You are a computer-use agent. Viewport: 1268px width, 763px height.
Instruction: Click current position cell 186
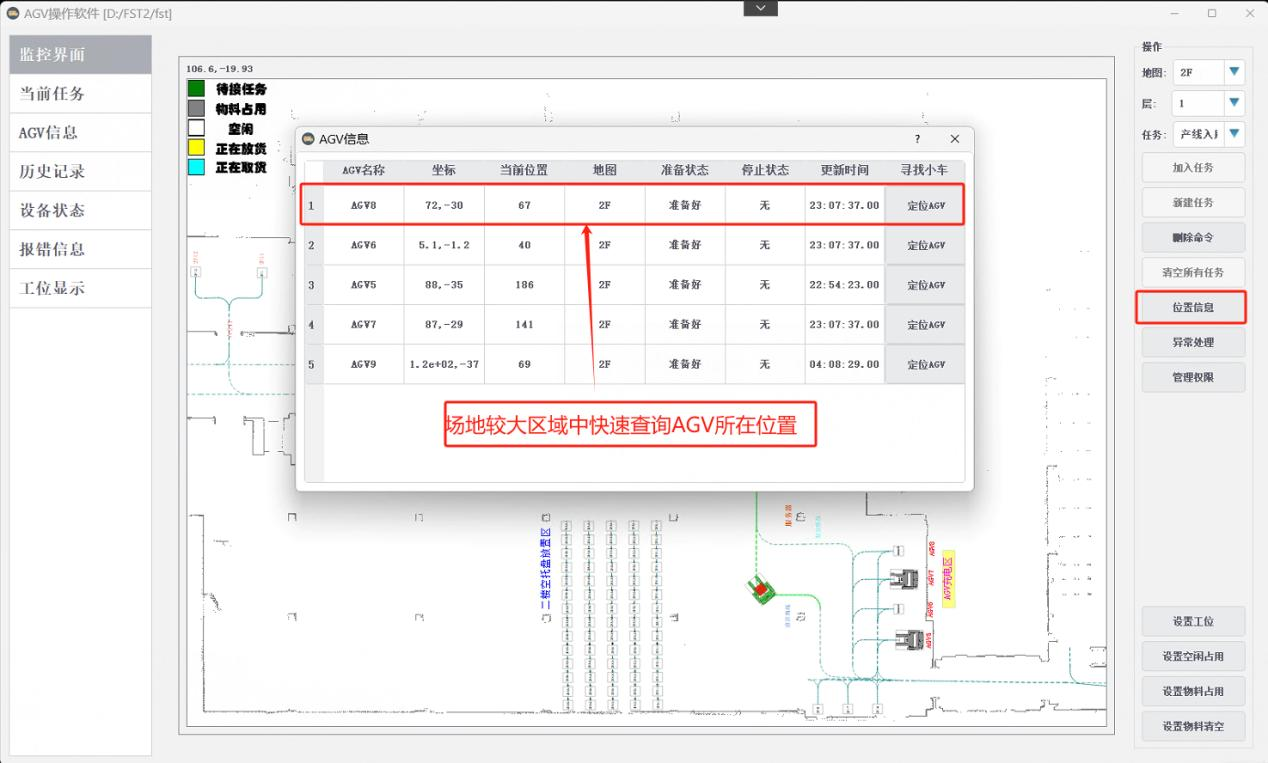point(524,285)
